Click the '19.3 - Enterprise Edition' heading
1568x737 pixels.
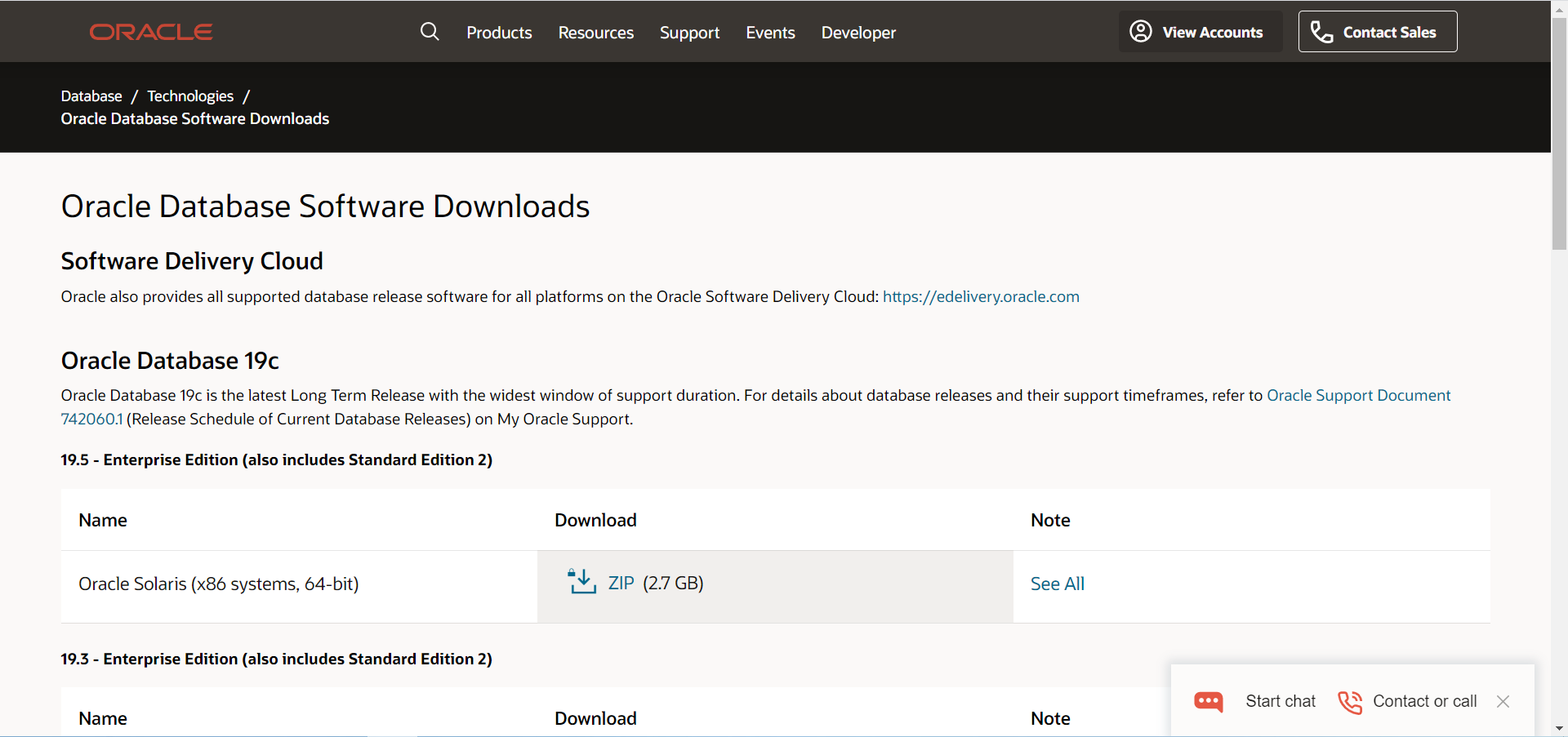click(277, 659)
